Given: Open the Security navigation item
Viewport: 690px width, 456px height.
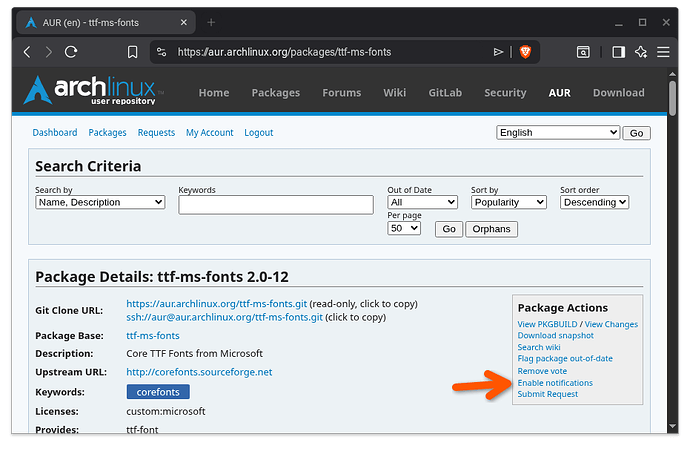Looking at the screenshot, I should (505, 93).
